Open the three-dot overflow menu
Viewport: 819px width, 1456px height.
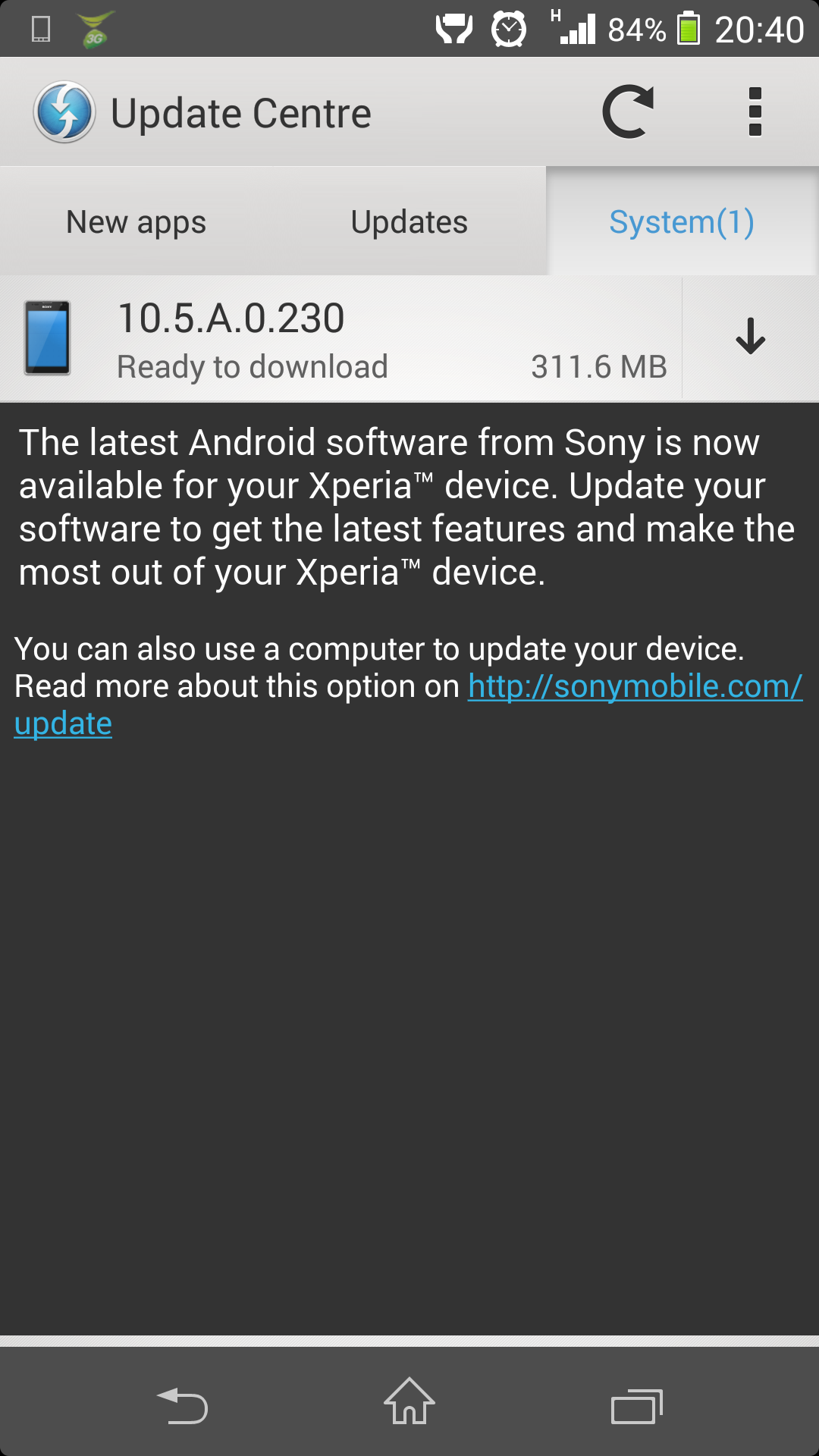coord(755,112)
